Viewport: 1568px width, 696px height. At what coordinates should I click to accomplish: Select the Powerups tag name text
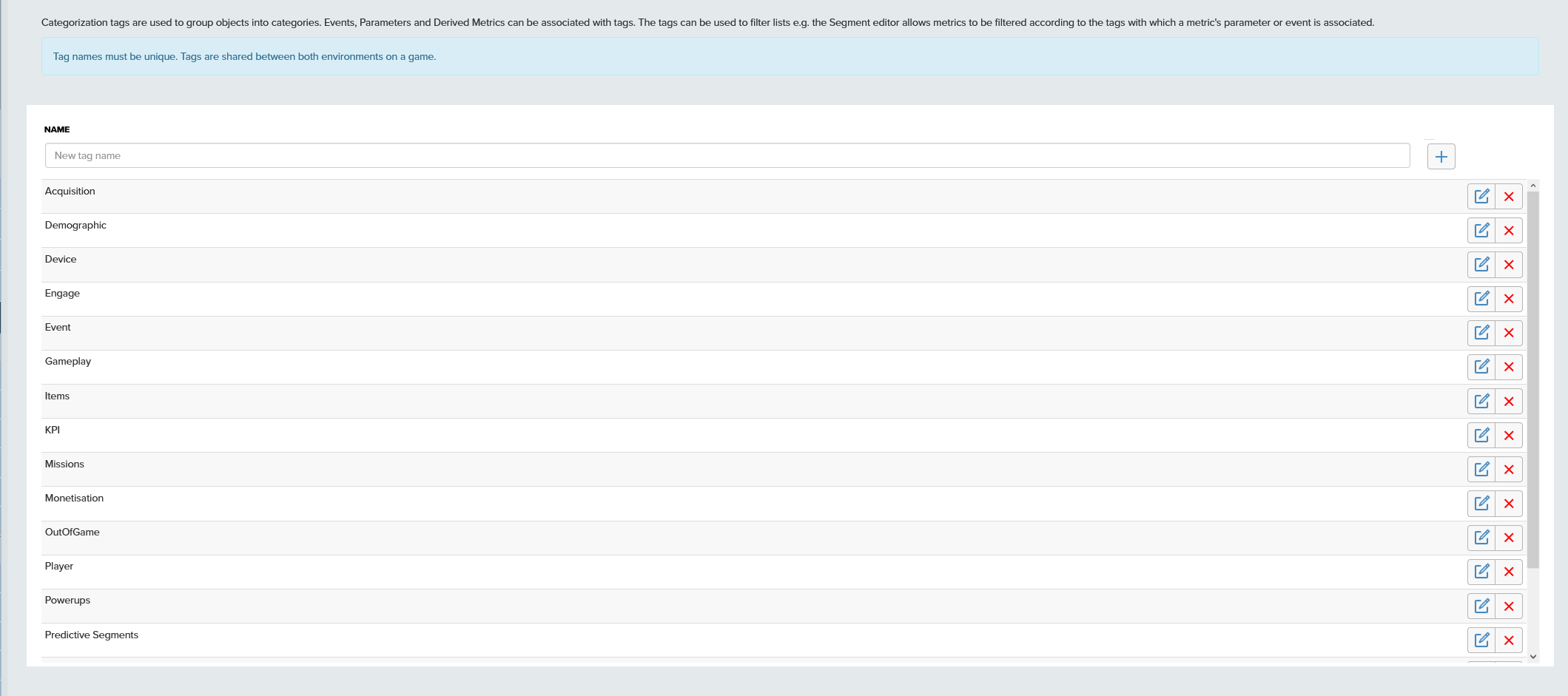coord(67,600)
